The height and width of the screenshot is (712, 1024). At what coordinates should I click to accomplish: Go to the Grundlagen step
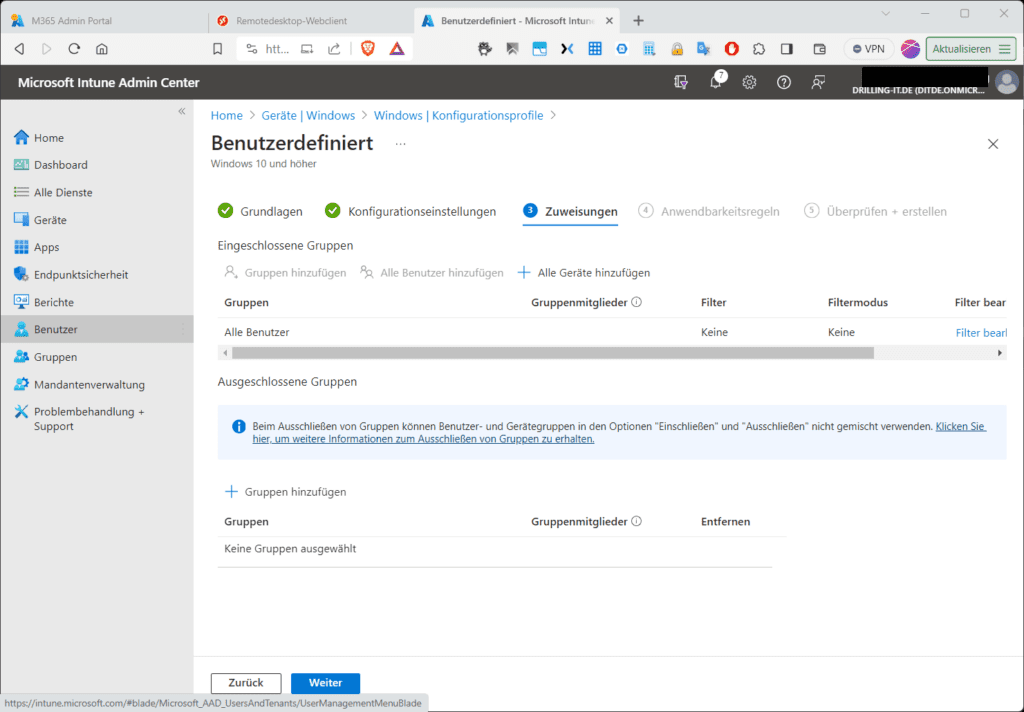pos(261,211)
